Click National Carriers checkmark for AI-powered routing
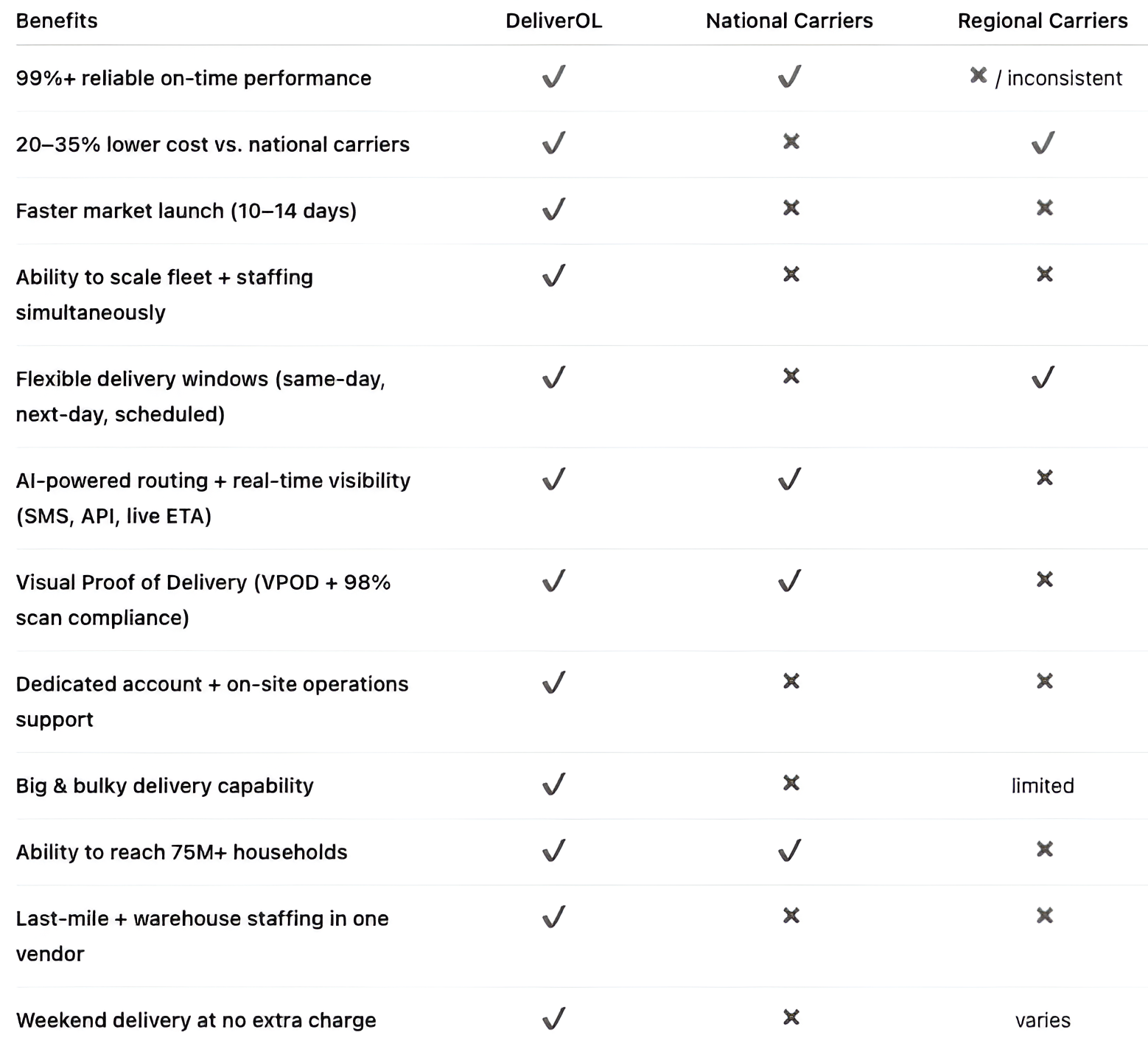Viewport: 1148px width, 1063px height. (789, 479)
